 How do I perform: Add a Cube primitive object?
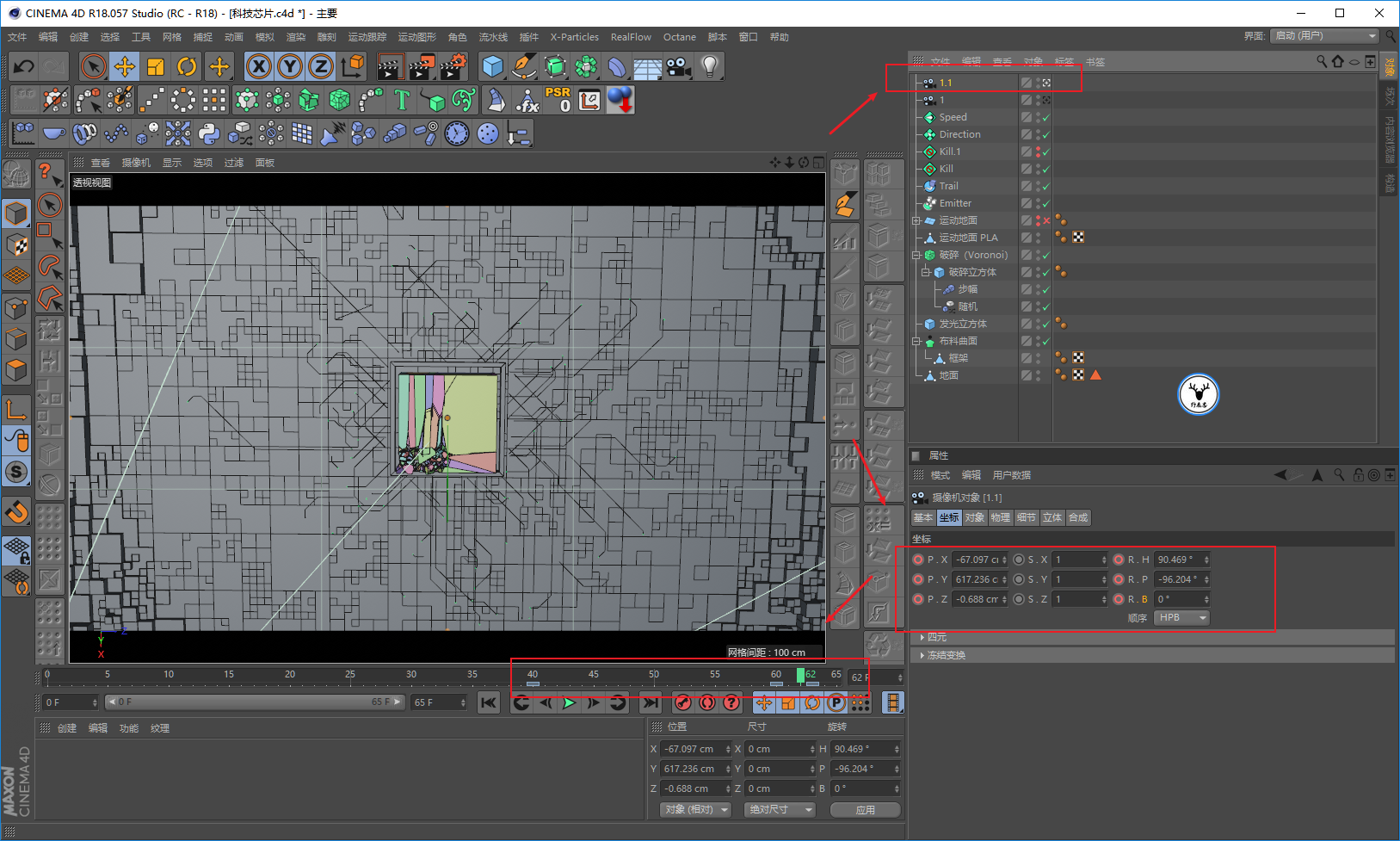click(x=492, y=66)
